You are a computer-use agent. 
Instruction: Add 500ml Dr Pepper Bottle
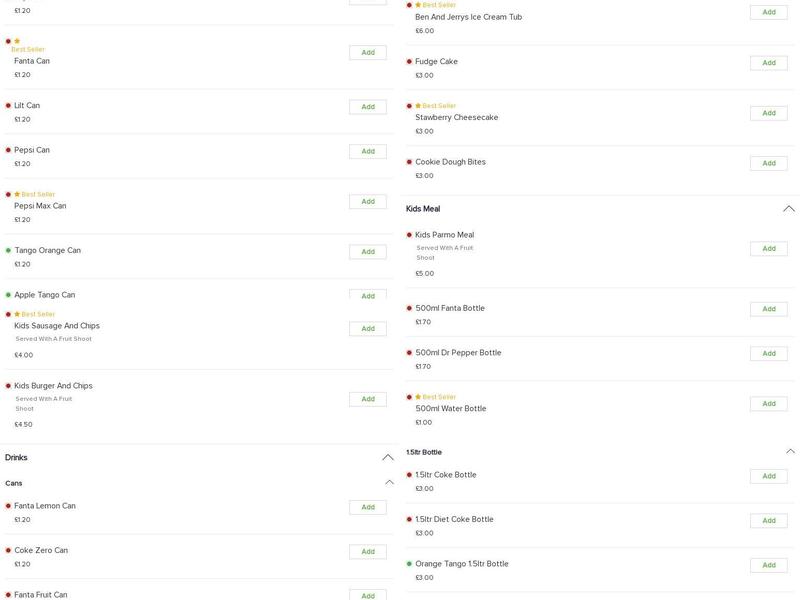pos(768,354)
